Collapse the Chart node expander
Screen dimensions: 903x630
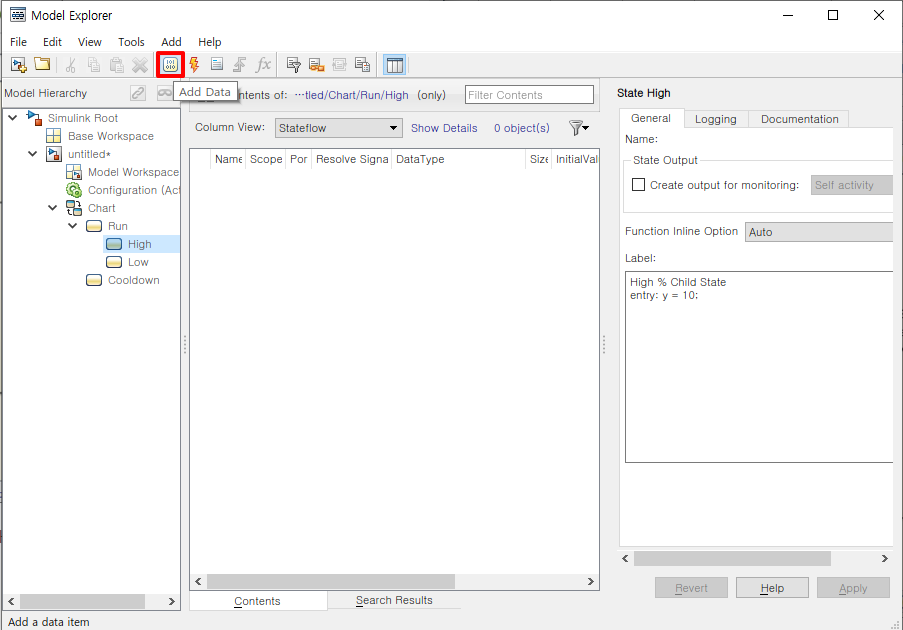53,208
